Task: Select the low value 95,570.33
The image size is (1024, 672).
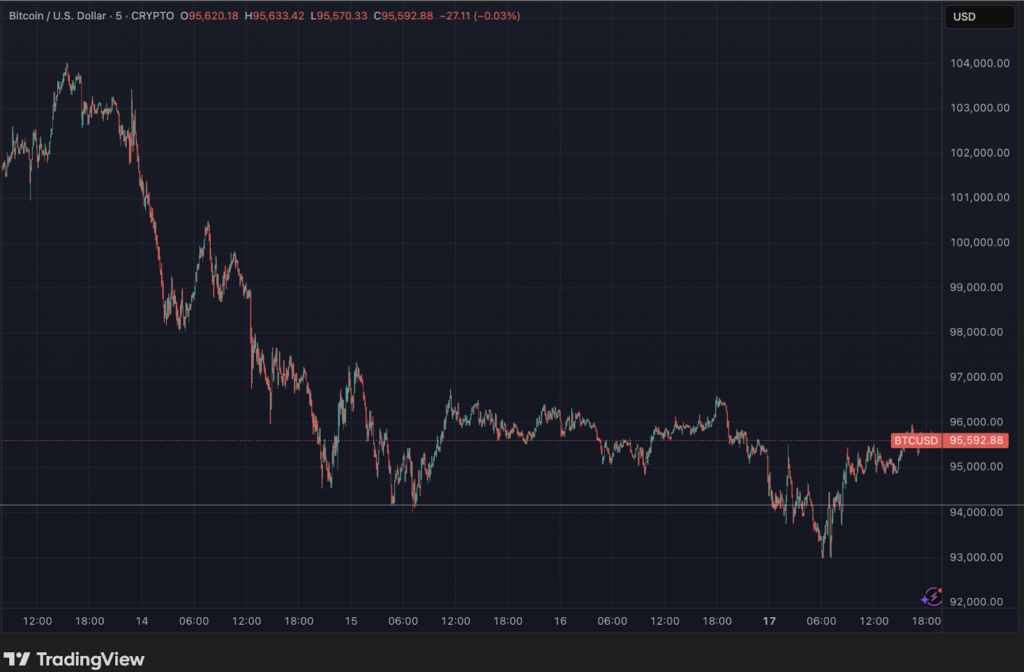Action: pyautogui.click(x=338, y=16)
